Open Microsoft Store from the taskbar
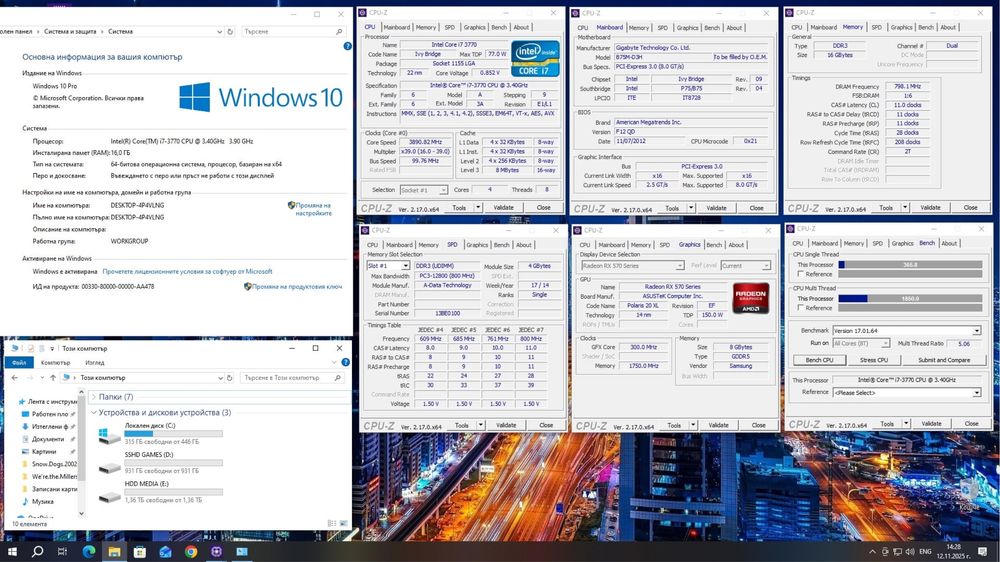1000x562 pixels. 140,551
